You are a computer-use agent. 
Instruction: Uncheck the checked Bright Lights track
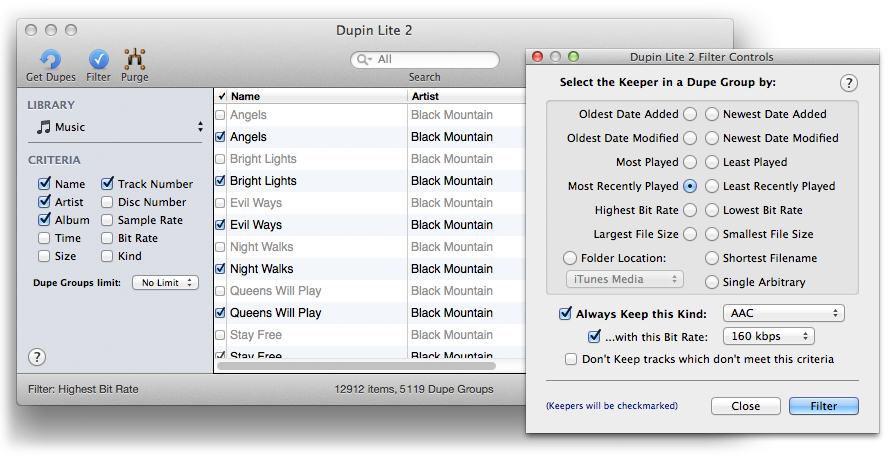point(220,181)
